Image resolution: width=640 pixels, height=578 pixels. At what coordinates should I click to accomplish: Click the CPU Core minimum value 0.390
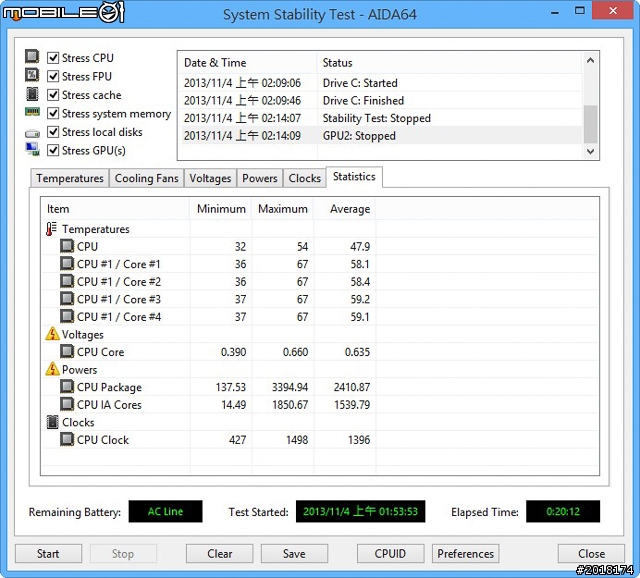point(233,352)
